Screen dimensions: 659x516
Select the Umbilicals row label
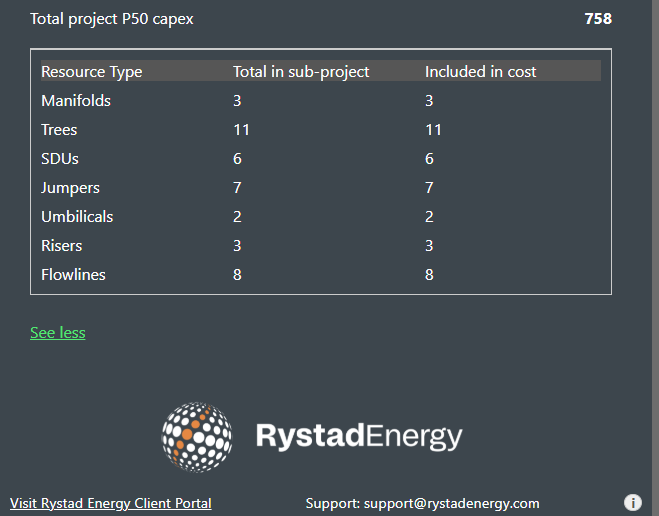(77, 217)
